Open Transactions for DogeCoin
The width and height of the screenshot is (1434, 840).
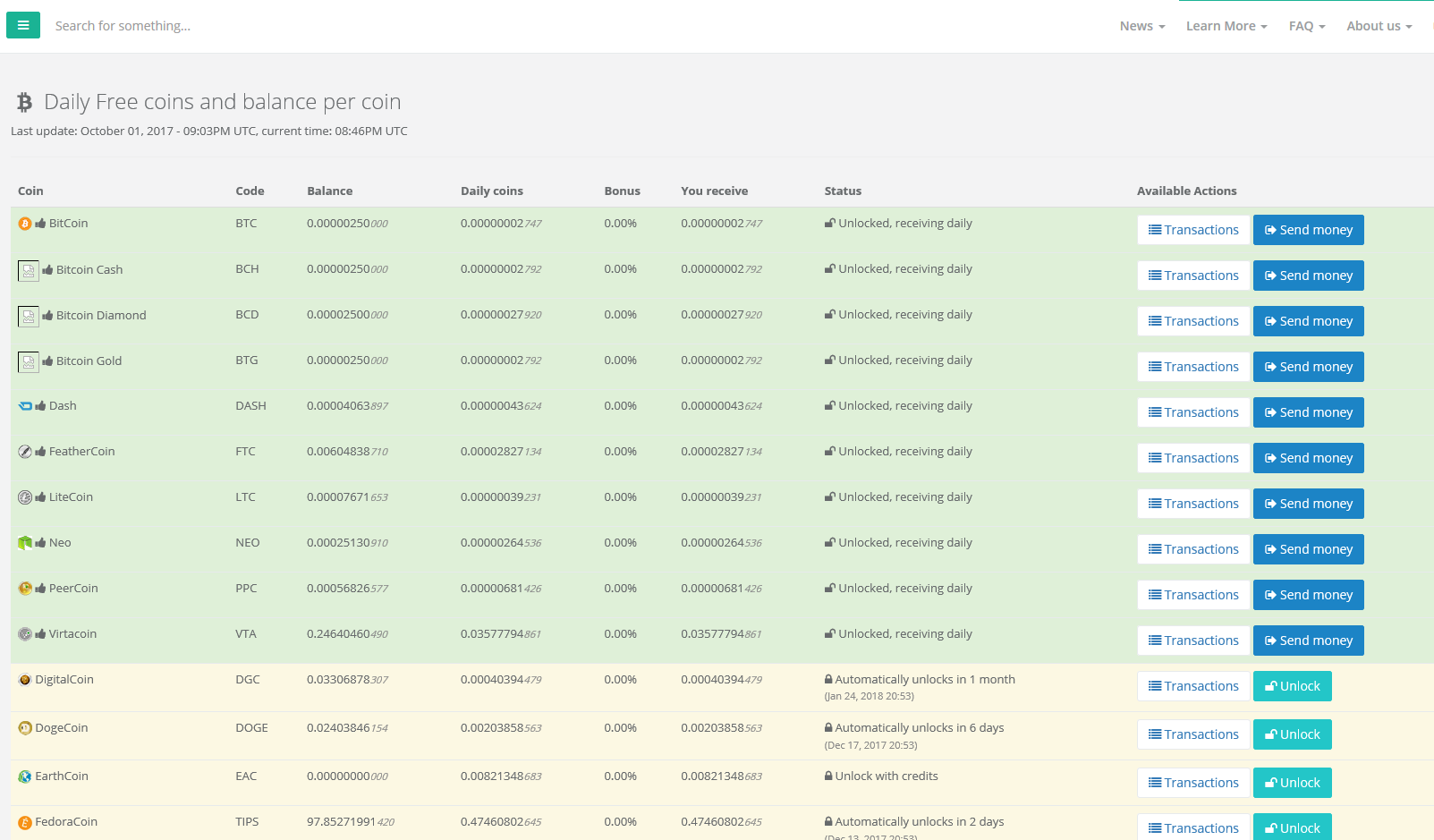1193,734
